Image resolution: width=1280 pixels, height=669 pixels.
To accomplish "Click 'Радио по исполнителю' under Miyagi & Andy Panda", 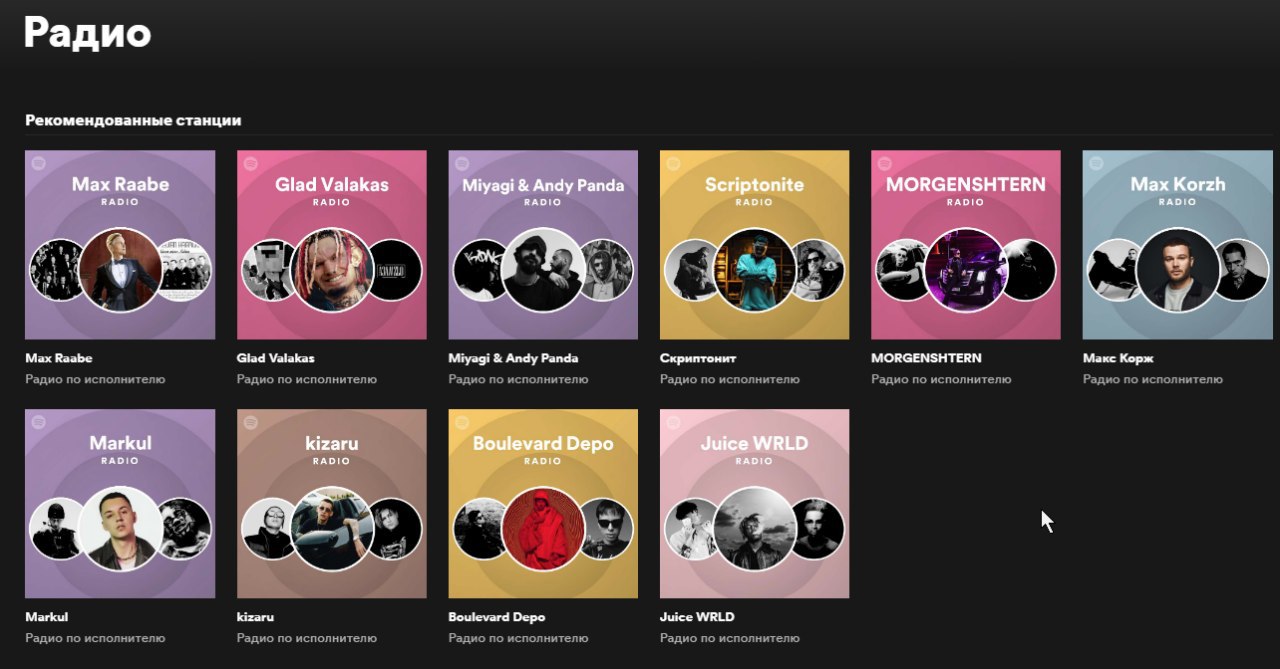I will 518,380.
